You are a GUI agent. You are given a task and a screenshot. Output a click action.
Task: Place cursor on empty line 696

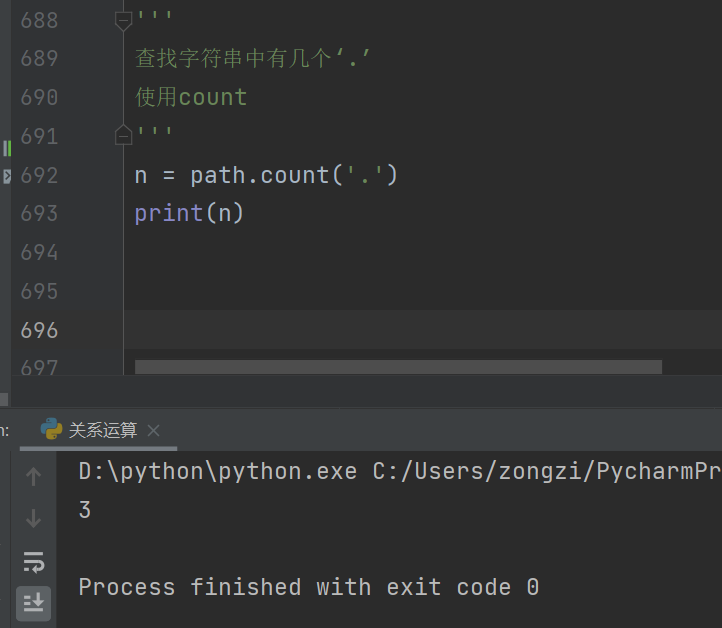click(x=400, y=330)
